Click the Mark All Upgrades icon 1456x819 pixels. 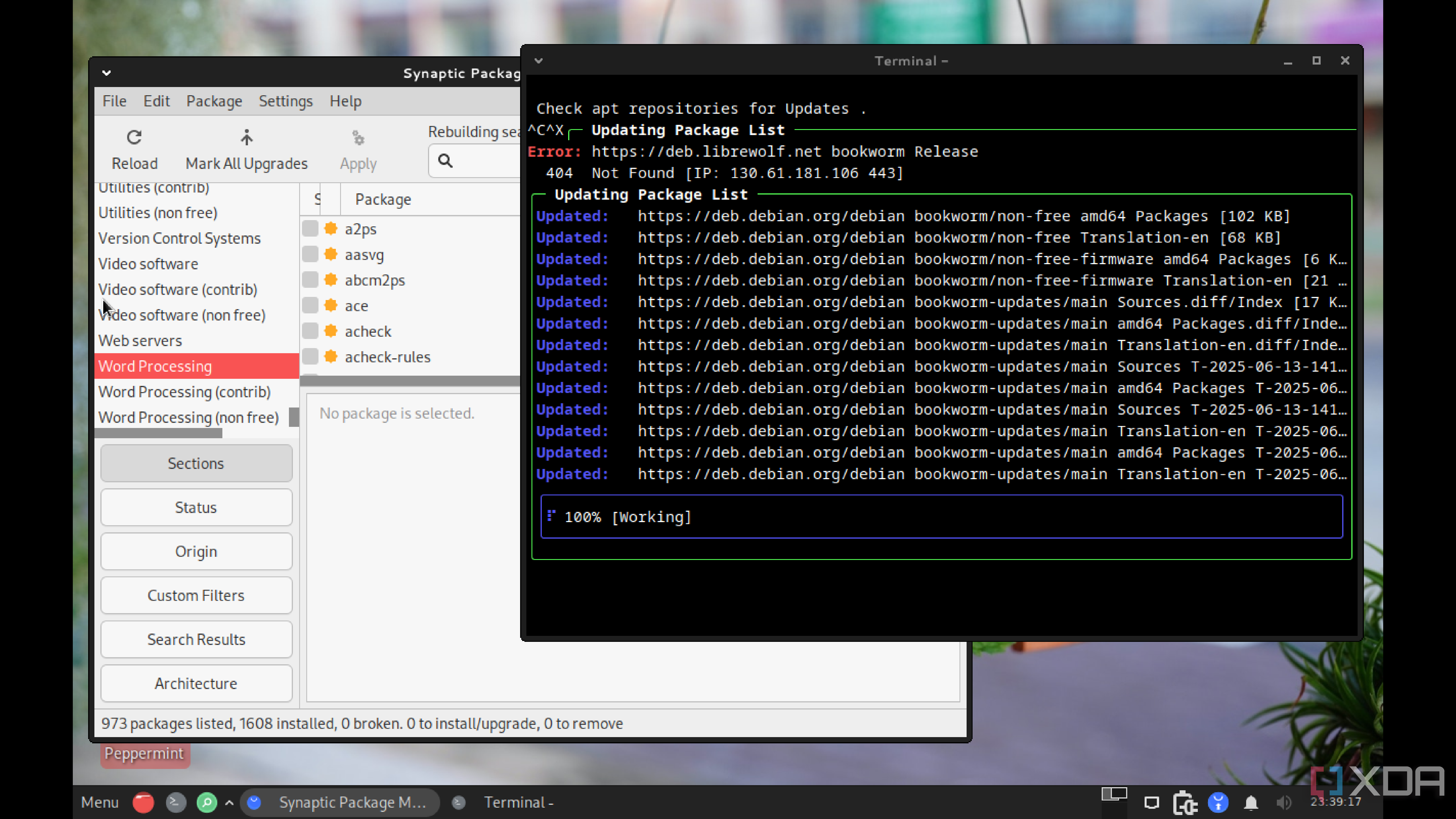[x=247, y=137]
